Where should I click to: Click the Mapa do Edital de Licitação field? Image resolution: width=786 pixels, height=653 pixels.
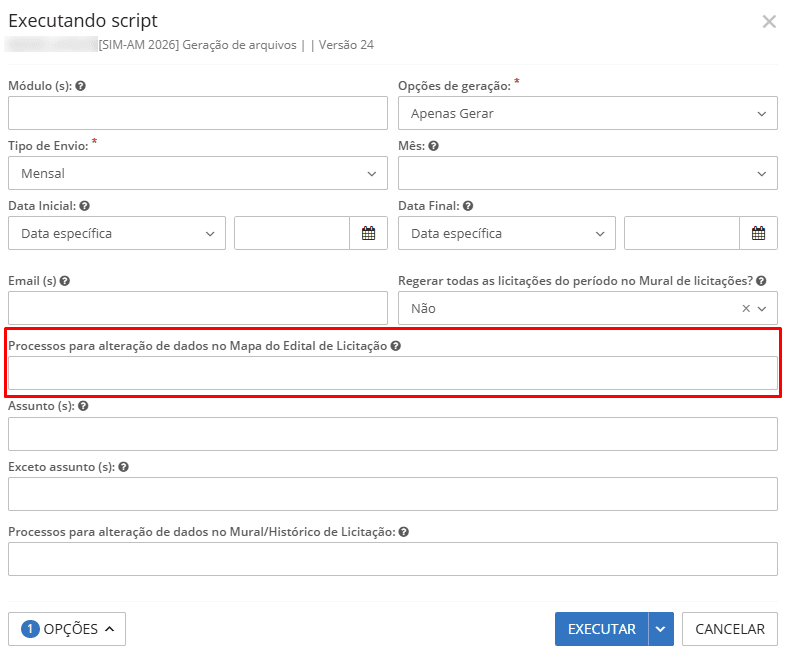pyautogui.click(x=392, y=373)
